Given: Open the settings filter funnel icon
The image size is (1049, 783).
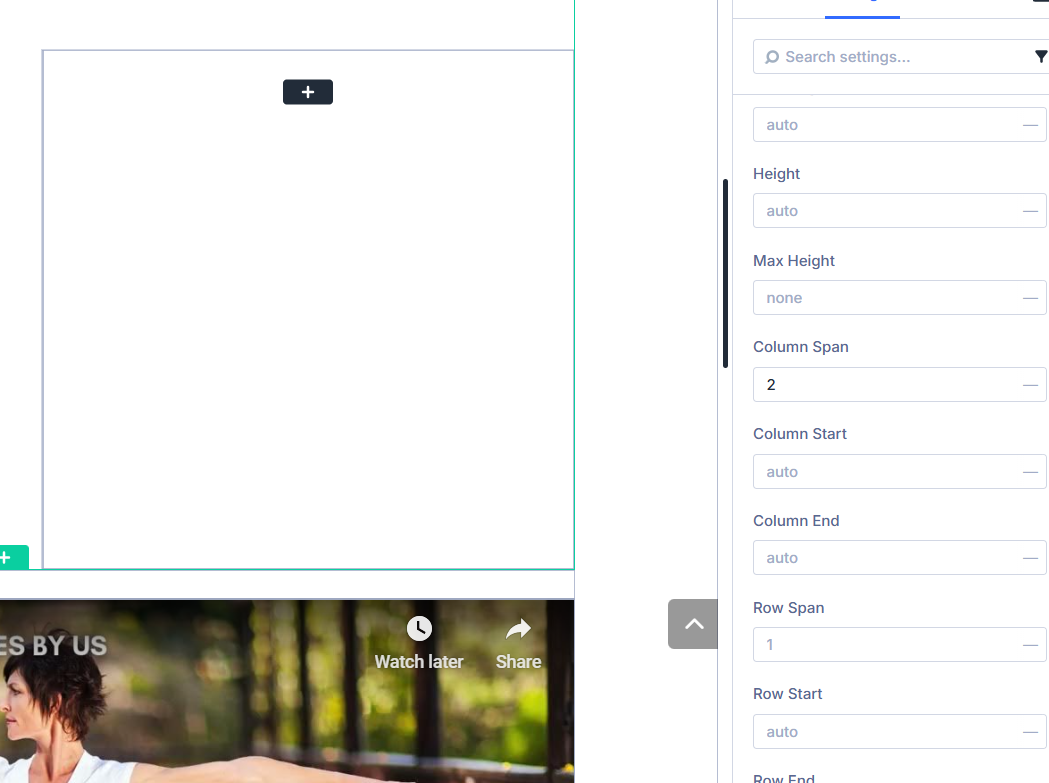Looking at the screenshot, I should click(1040, 57).
